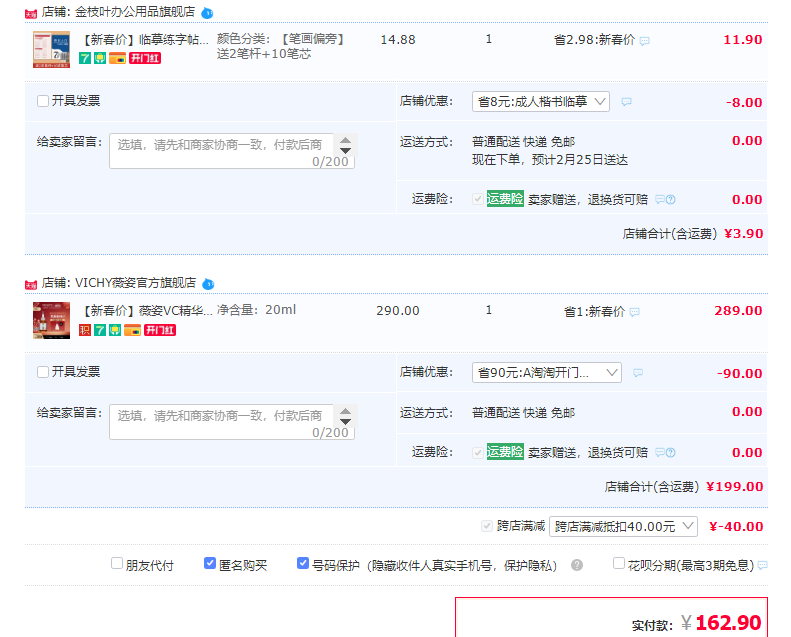791x637 pixels.
Task: Click the shield guarantee icon under 临摹练字帖
Action: click(x=100, y=58)
